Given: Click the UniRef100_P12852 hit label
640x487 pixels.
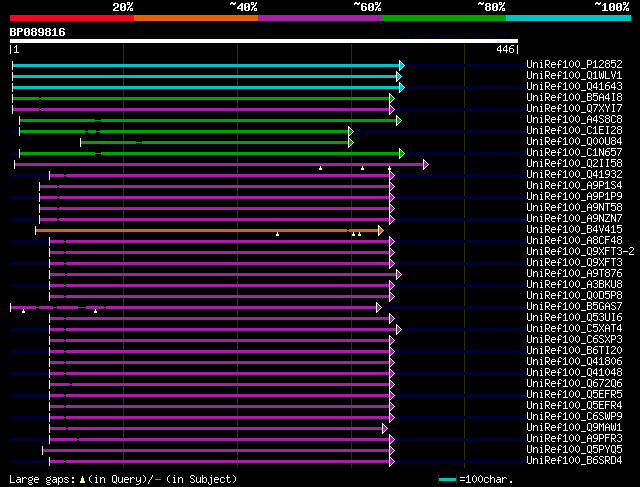Looking at the screenshot, I should [x=574, y=64].
